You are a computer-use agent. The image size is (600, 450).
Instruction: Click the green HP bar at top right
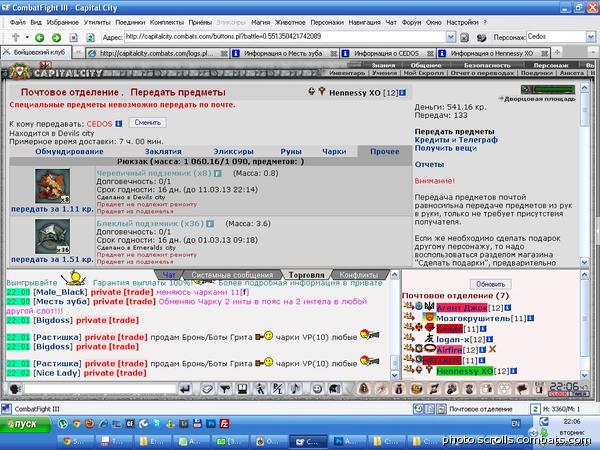click(x=553, y=90)
